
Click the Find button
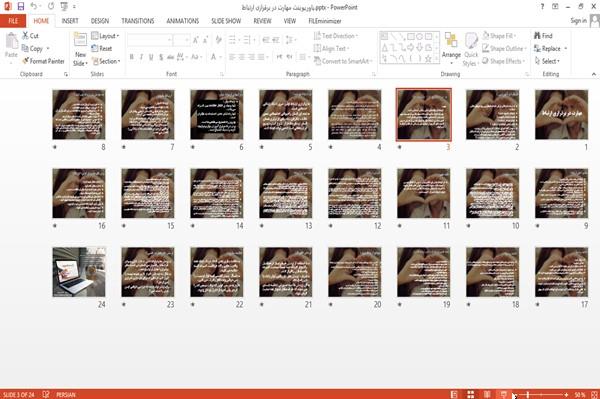pos(543,36)
